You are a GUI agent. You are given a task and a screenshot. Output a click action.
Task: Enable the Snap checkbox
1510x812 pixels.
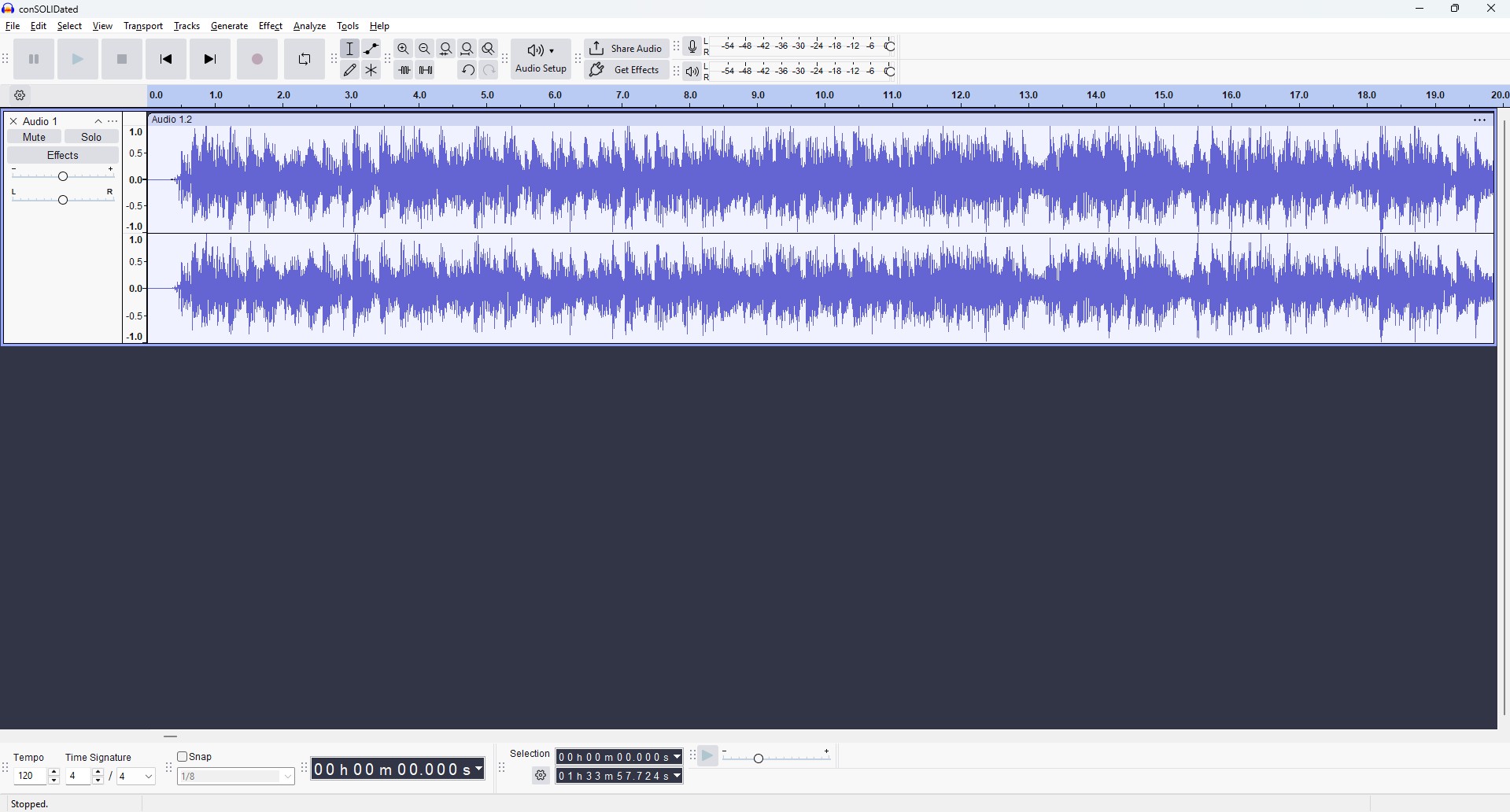tap(183, 757)
